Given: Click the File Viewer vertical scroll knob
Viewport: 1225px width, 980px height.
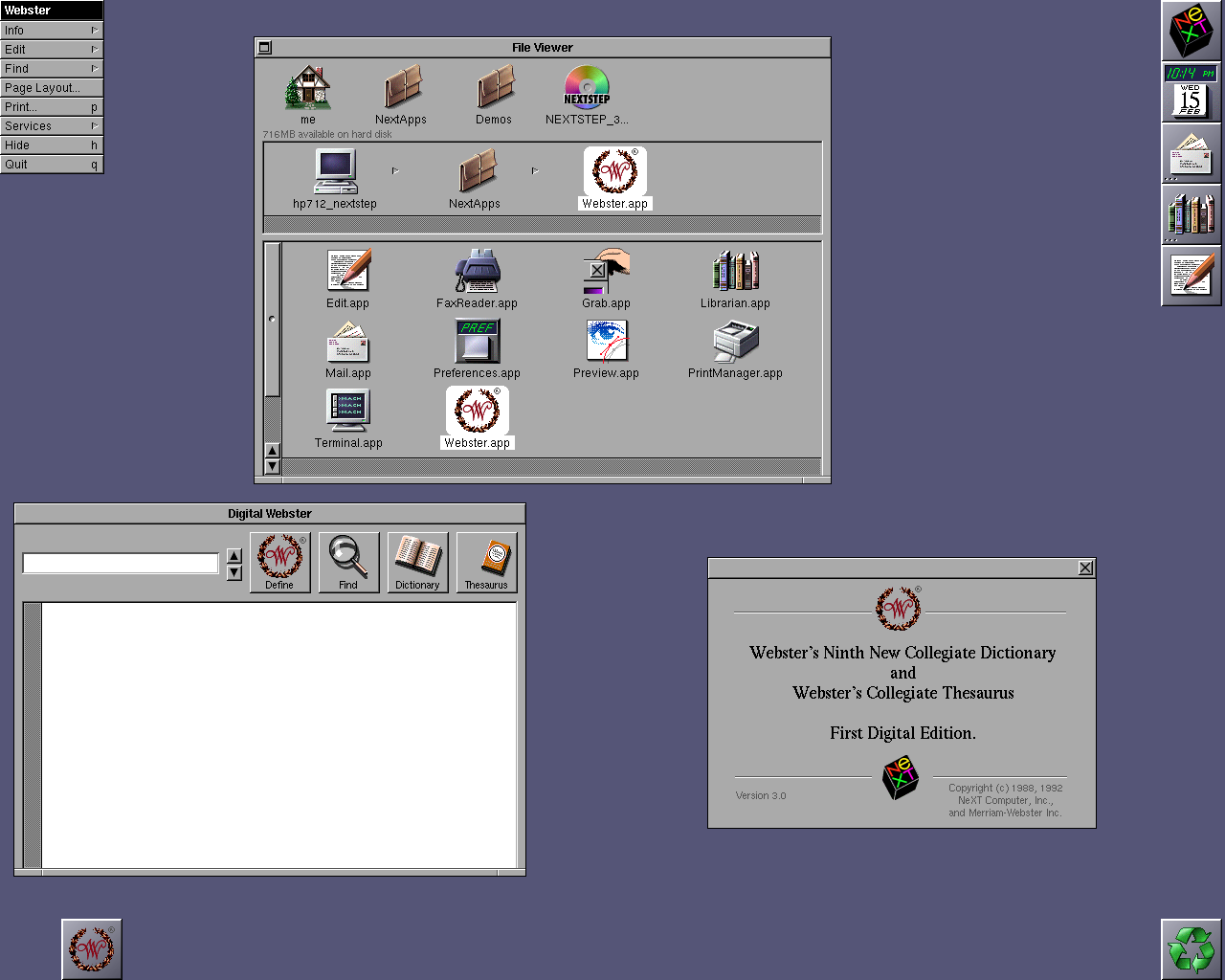Looking at the screenshot, I should pyautogui.click(x=273, y=319).
